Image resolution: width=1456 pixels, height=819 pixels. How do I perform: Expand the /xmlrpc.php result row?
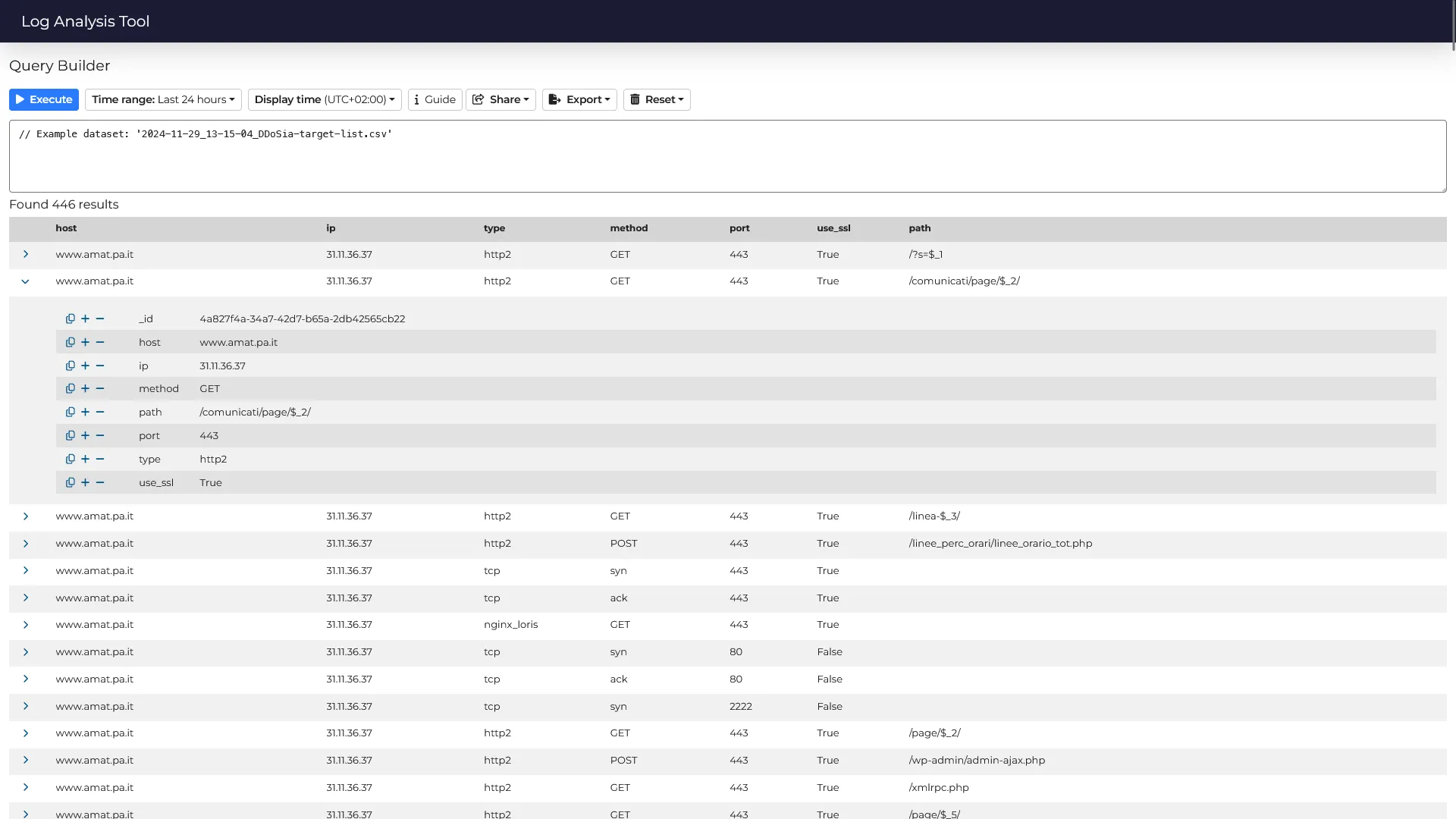[26, 788]
